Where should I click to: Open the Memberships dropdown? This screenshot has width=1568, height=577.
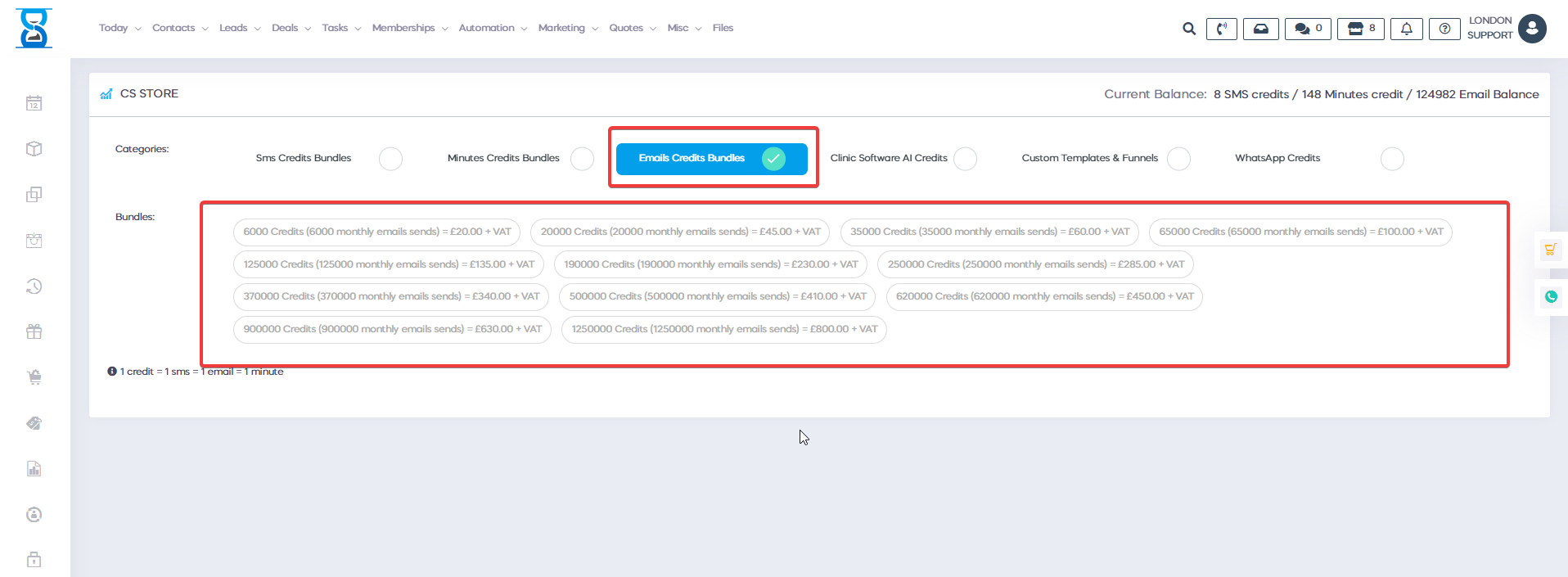(409, 28)
